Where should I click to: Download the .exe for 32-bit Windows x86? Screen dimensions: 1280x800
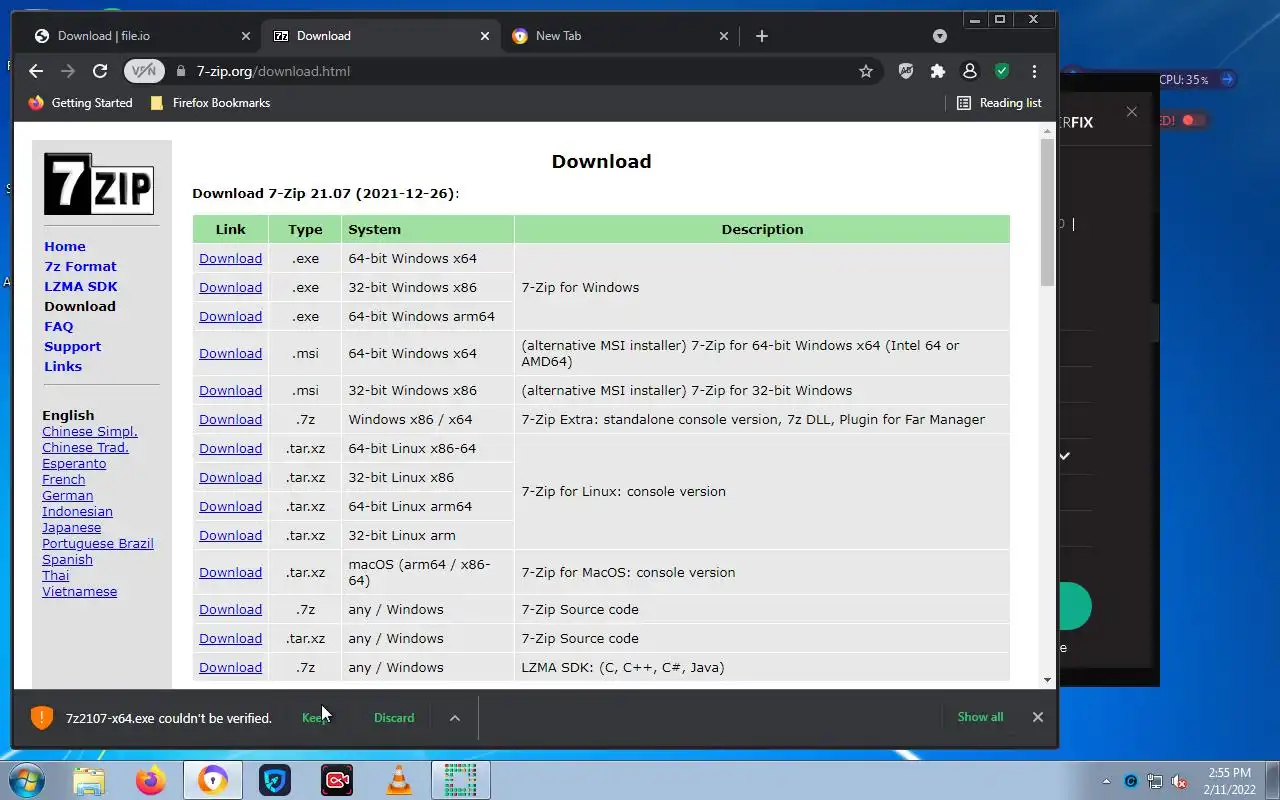click(x=230, y=287)
